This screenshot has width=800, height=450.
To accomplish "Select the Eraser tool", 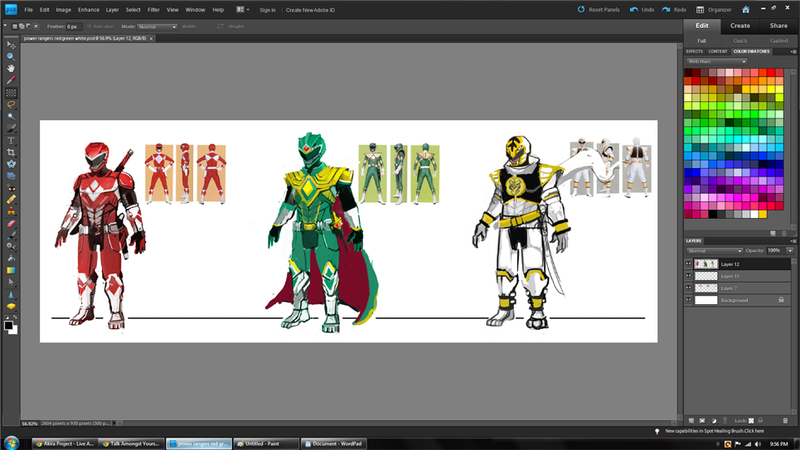I will pos(11,223).
